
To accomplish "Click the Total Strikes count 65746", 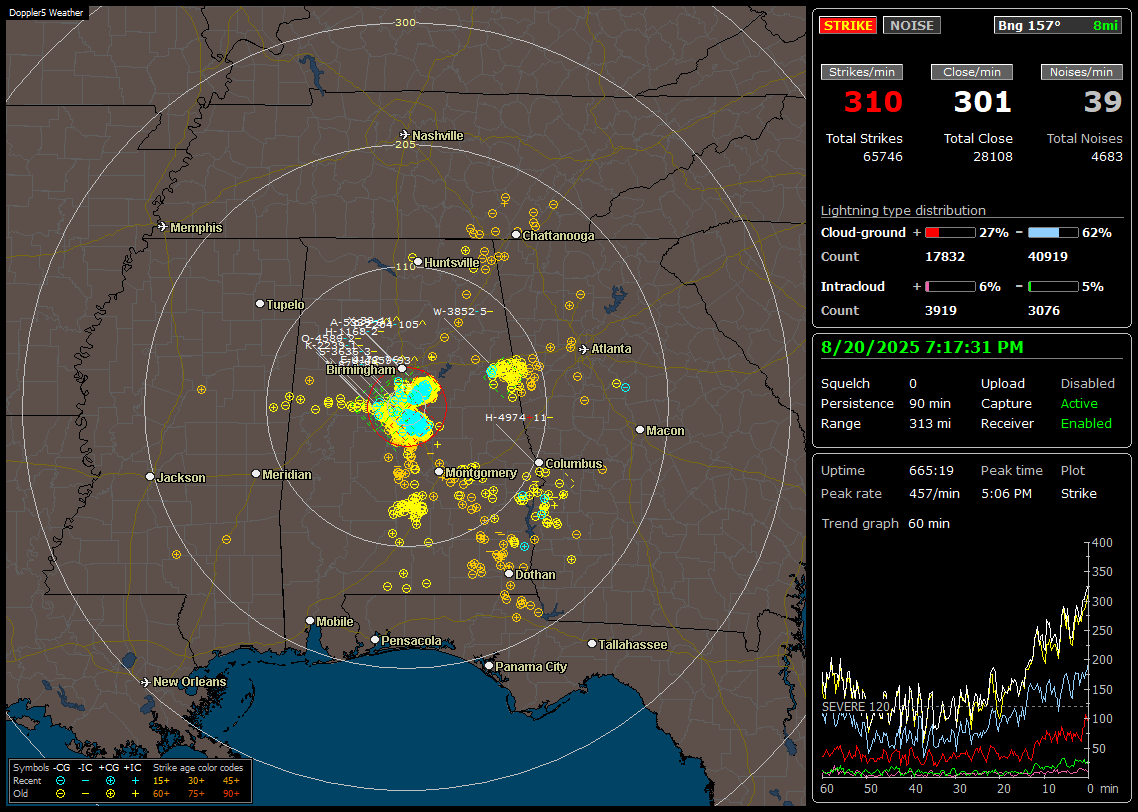I will pyautogui.click(x=883, y=157).
